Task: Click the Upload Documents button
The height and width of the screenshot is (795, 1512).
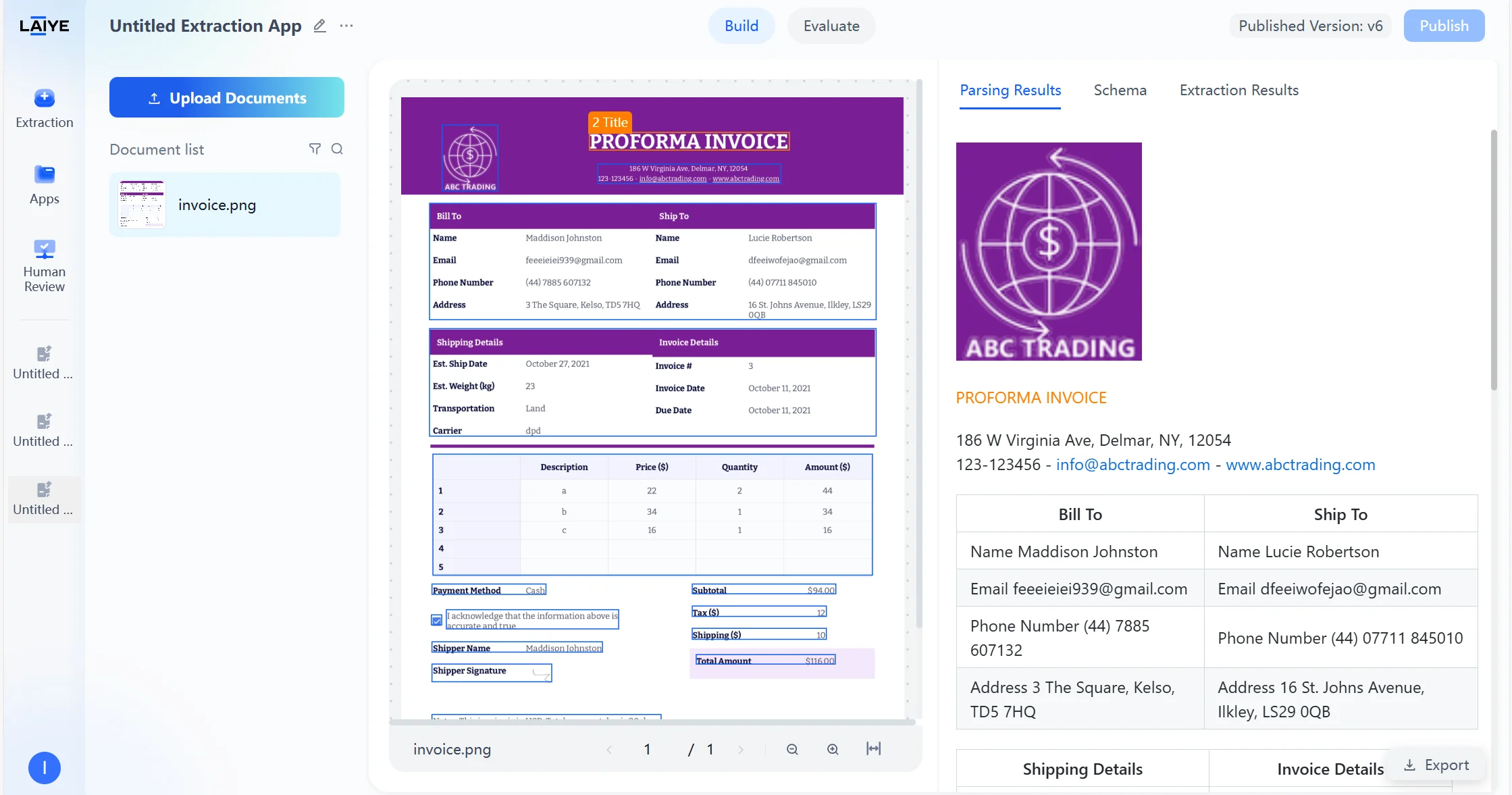Action: 227,97
